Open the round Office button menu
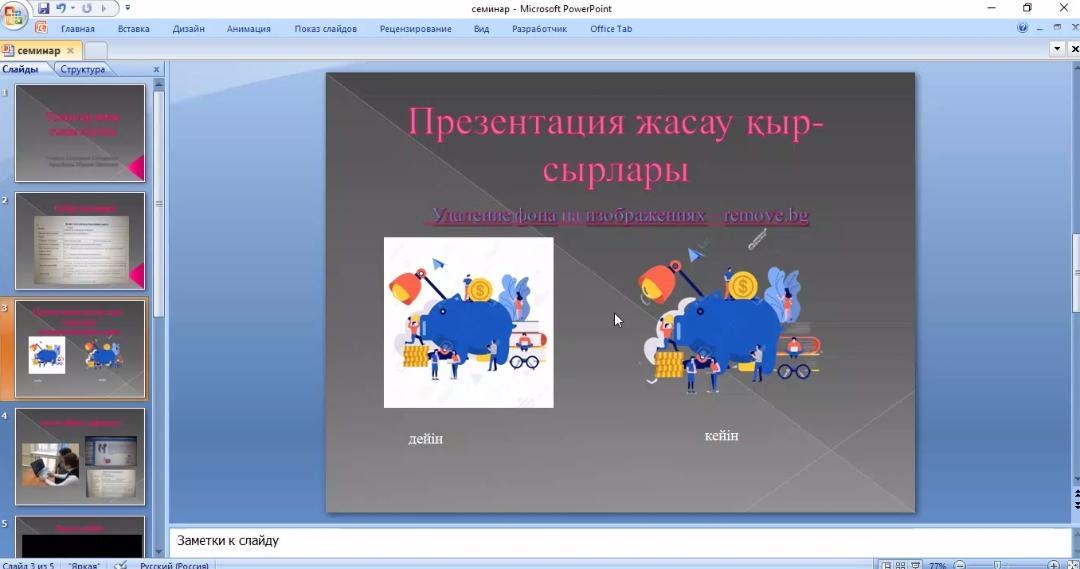 click(x=15, y=14)
